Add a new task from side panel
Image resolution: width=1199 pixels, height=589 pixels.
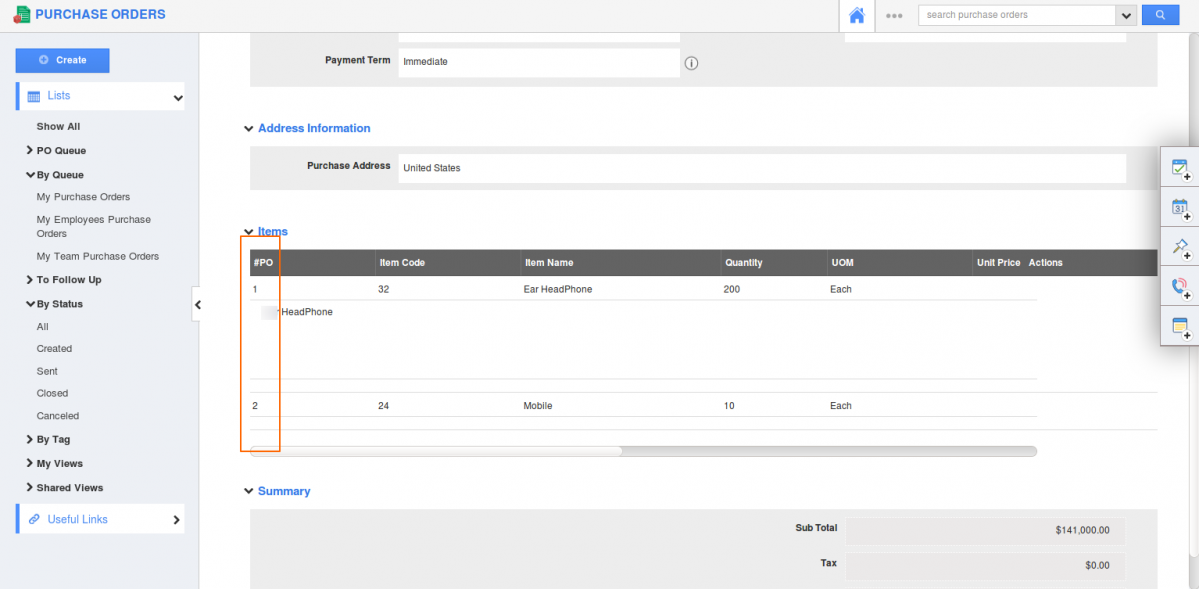(1180, 169)
